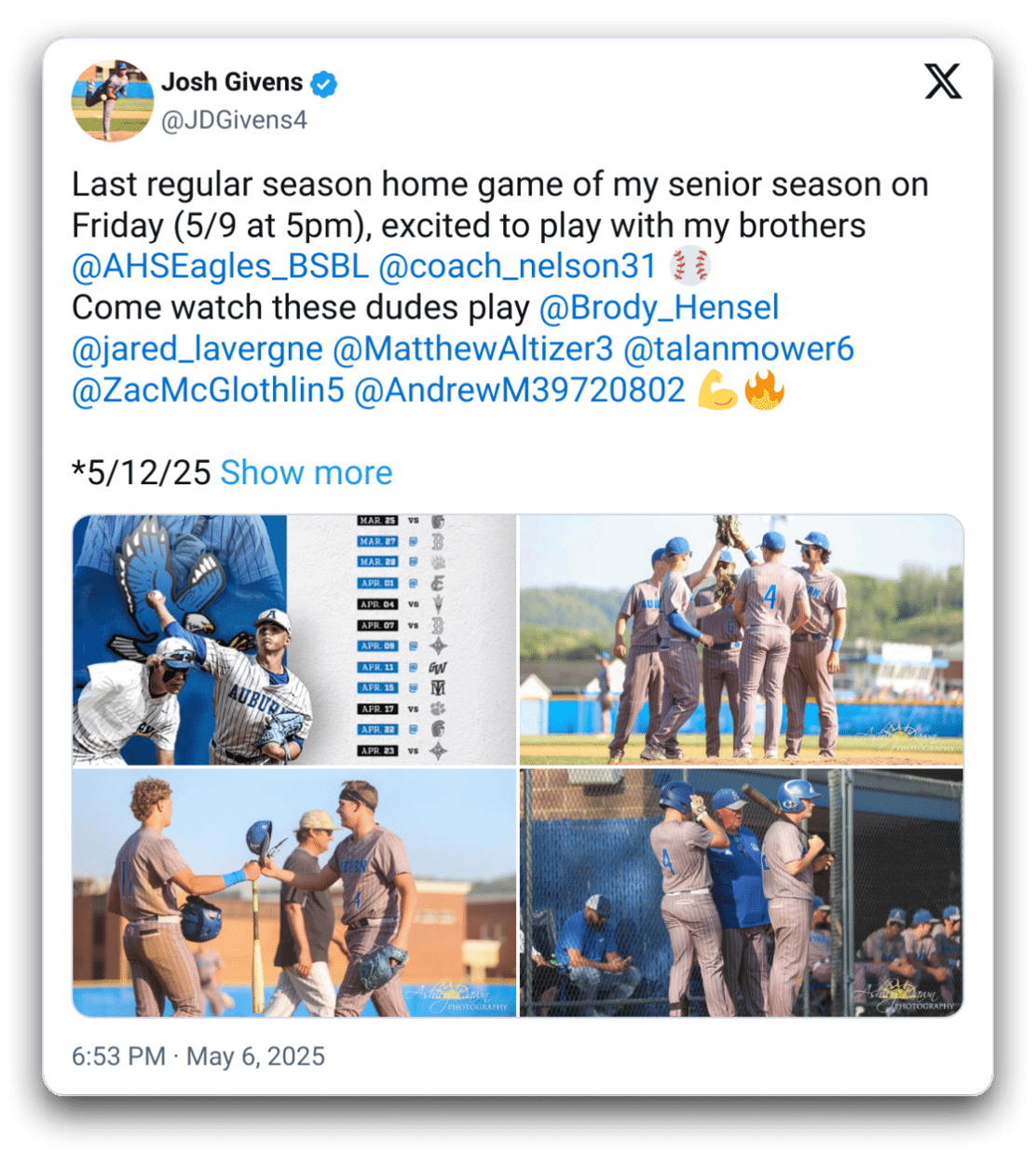Open the @jared_lavergne mention

pyautogui.click(x=198, y=349)
